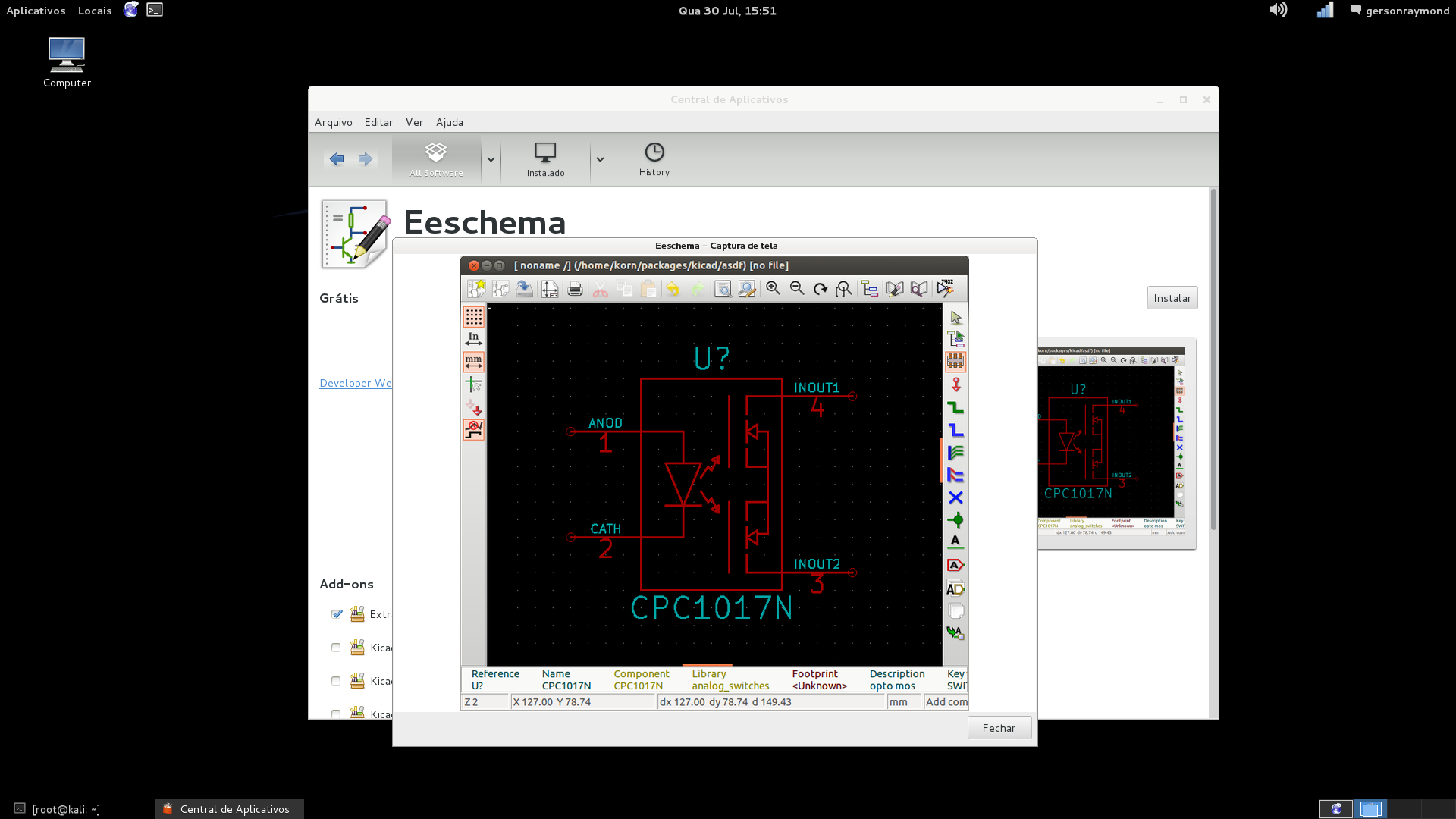1456x819 pixels.
Task: Open the Locais panel menu
Action: (95, 11)
